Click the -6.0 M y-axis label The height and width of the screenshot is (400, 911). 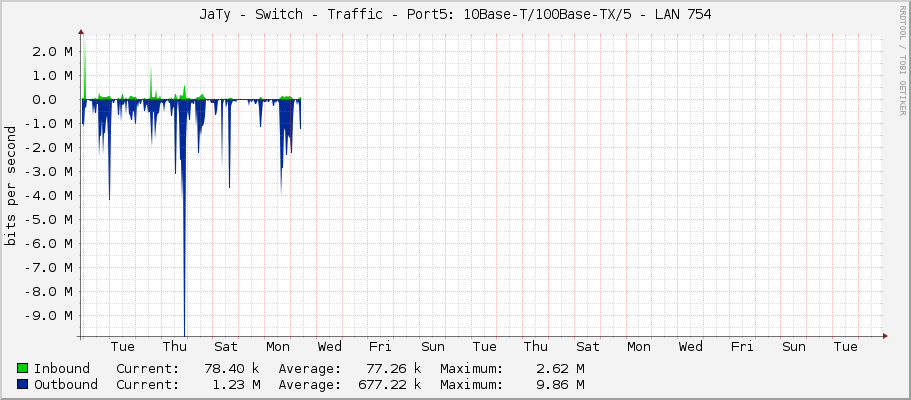(x=49, y=243)
